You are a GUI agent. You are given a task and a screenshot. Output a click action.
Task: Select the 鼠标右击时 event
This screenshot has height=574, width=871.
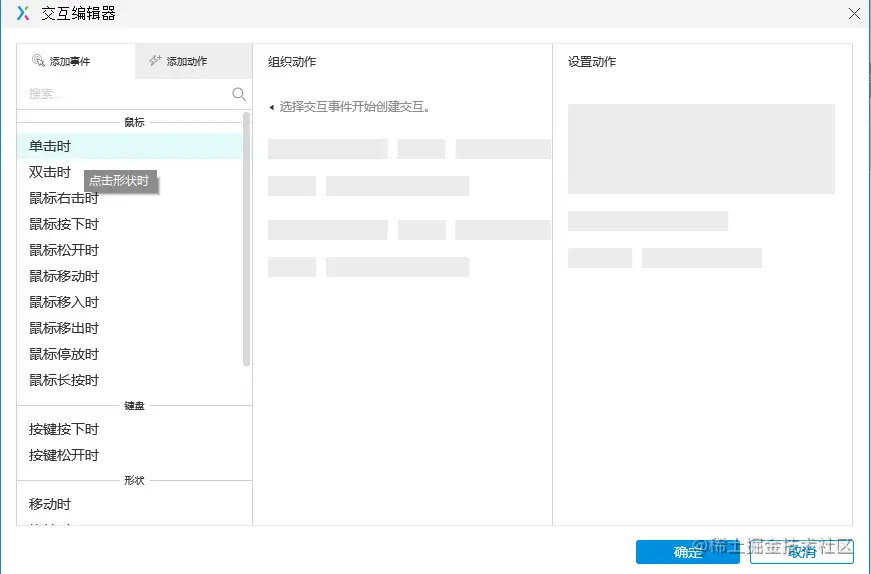click(129, 198)
